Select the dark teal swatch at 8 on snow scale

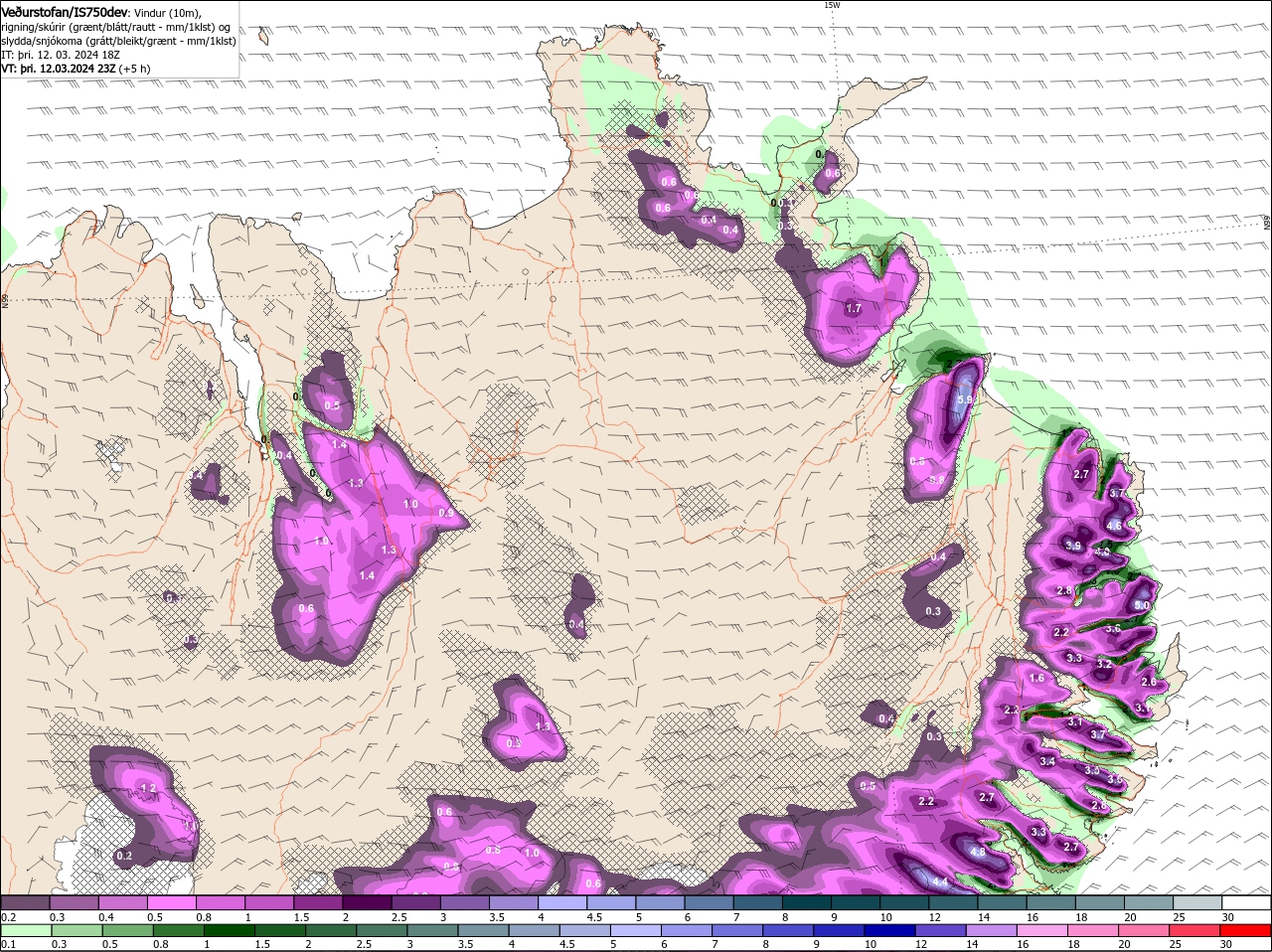806,903
